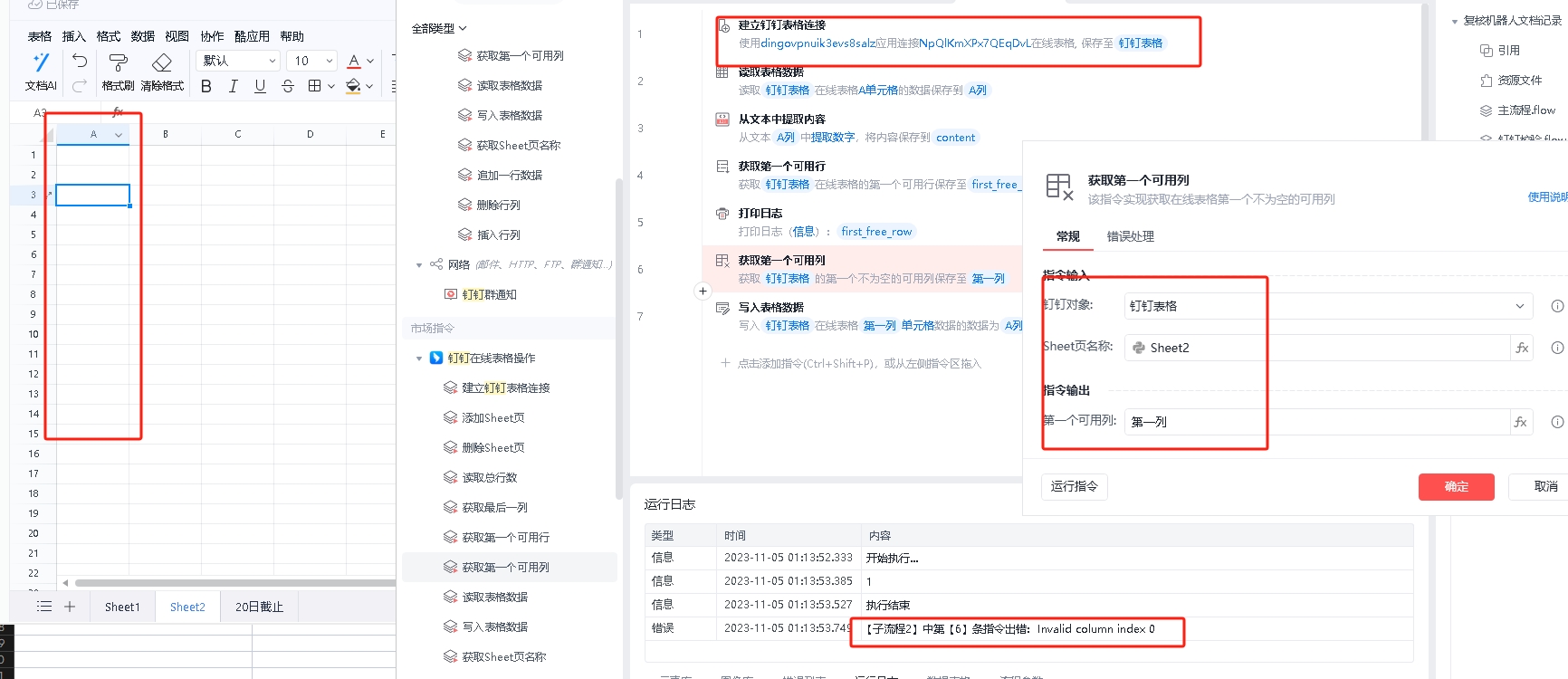Toggle strikethrough formatting

(288, 86)
